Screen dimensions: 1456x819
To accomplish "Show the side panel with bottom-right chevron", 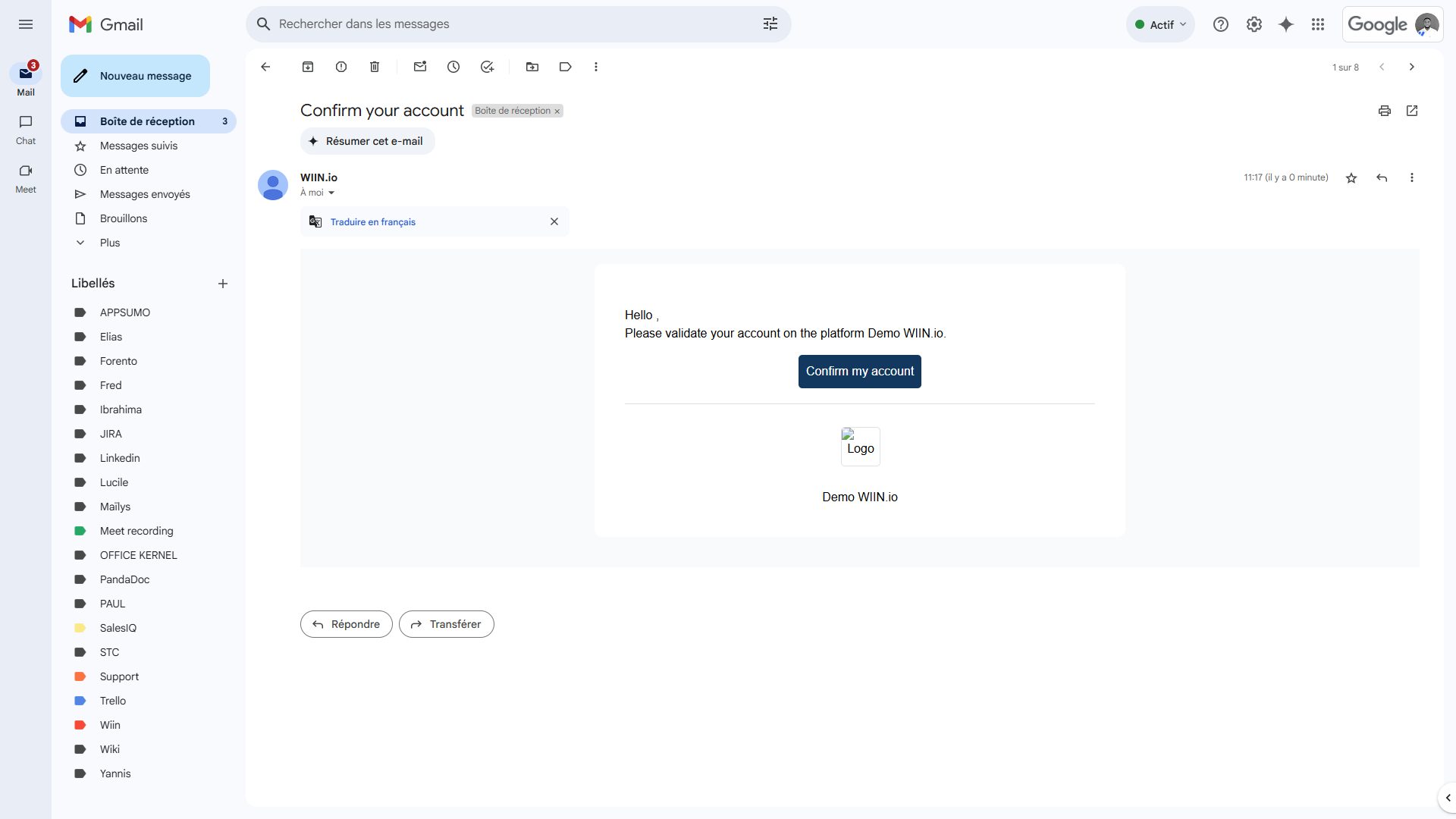I will 1448,798.
